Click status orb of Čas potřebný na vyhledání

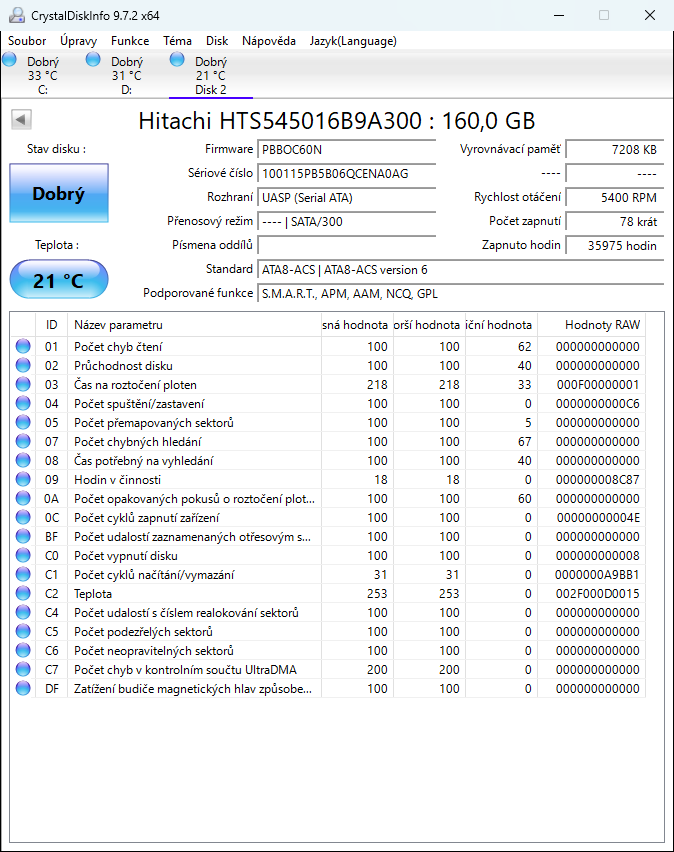[23, 460]
